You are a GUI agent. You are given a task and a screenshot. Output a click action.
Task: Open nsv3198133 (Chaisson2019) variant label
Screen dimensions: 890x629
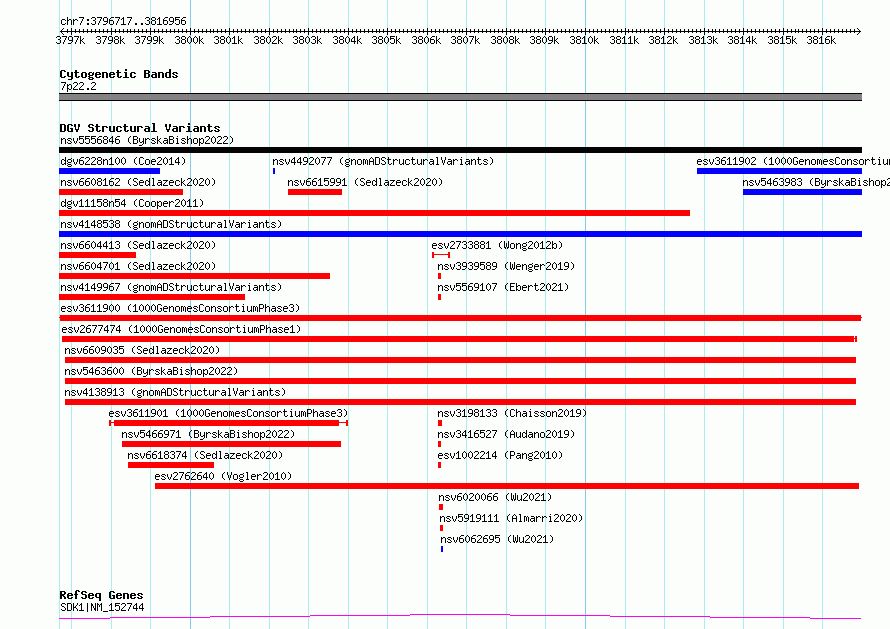(512, 413)
